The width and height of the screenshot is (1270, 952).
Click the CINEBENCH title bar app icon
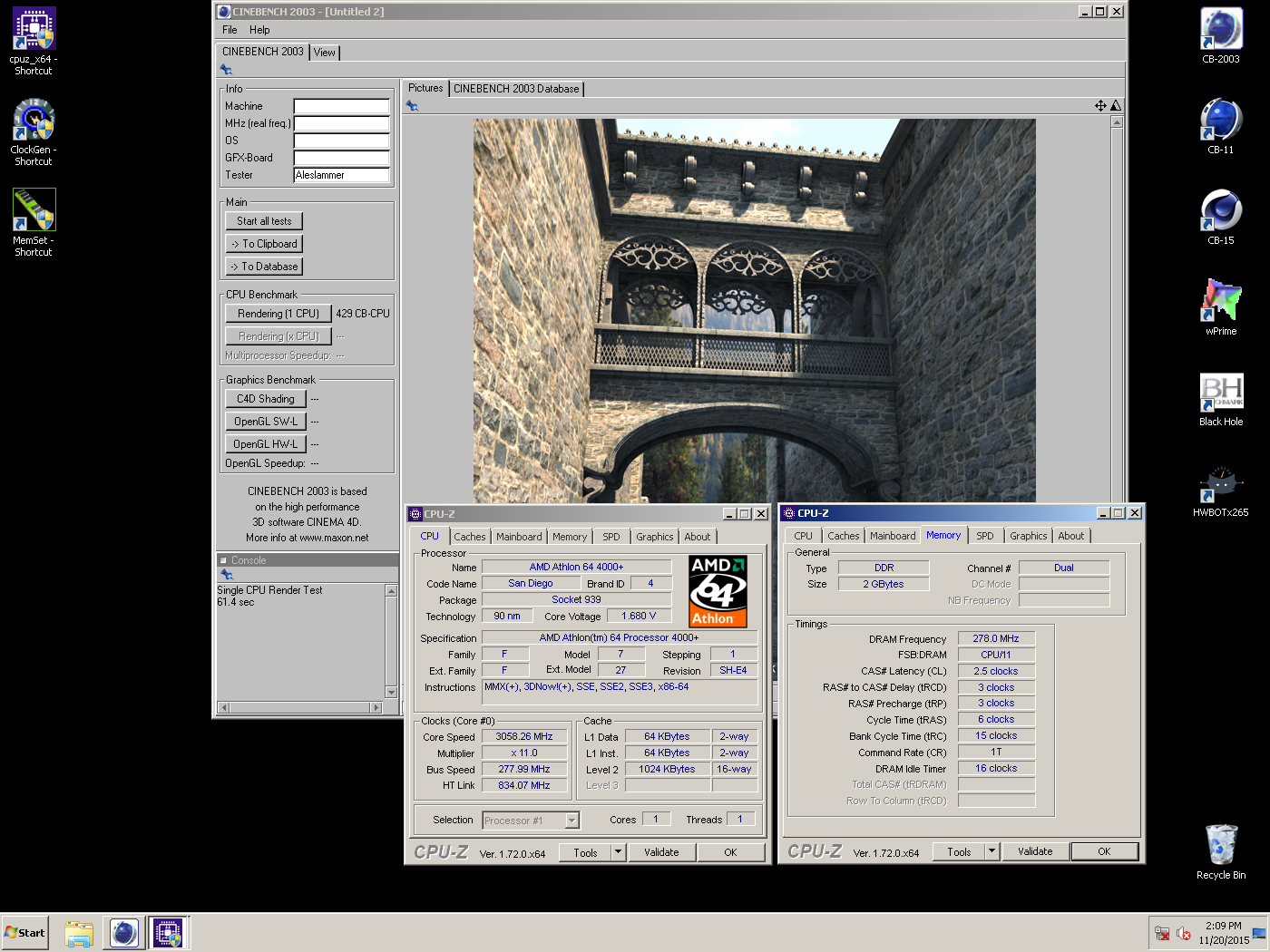(x=224, y=12)
